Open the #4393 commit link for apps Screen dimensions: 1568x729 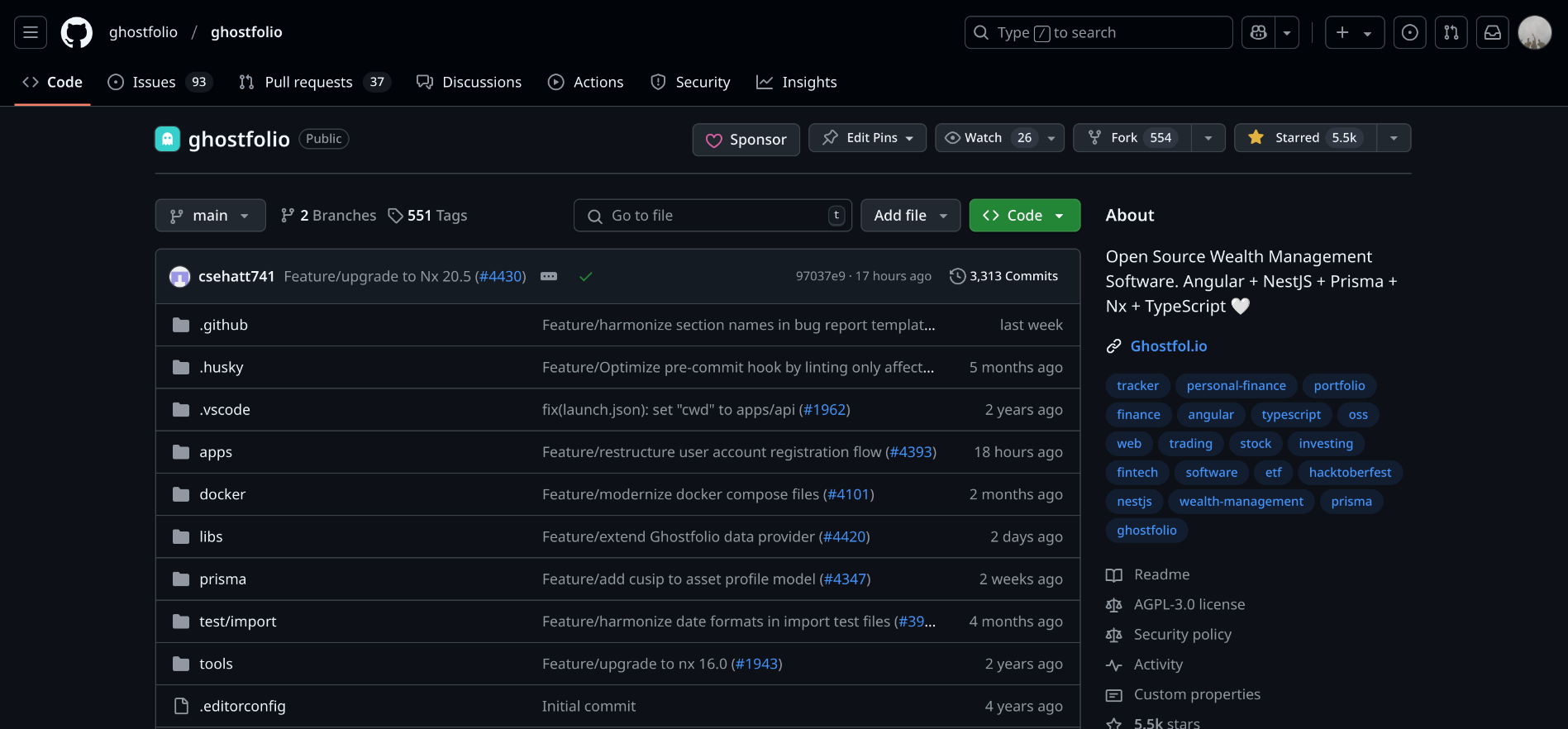click(911, 452)
